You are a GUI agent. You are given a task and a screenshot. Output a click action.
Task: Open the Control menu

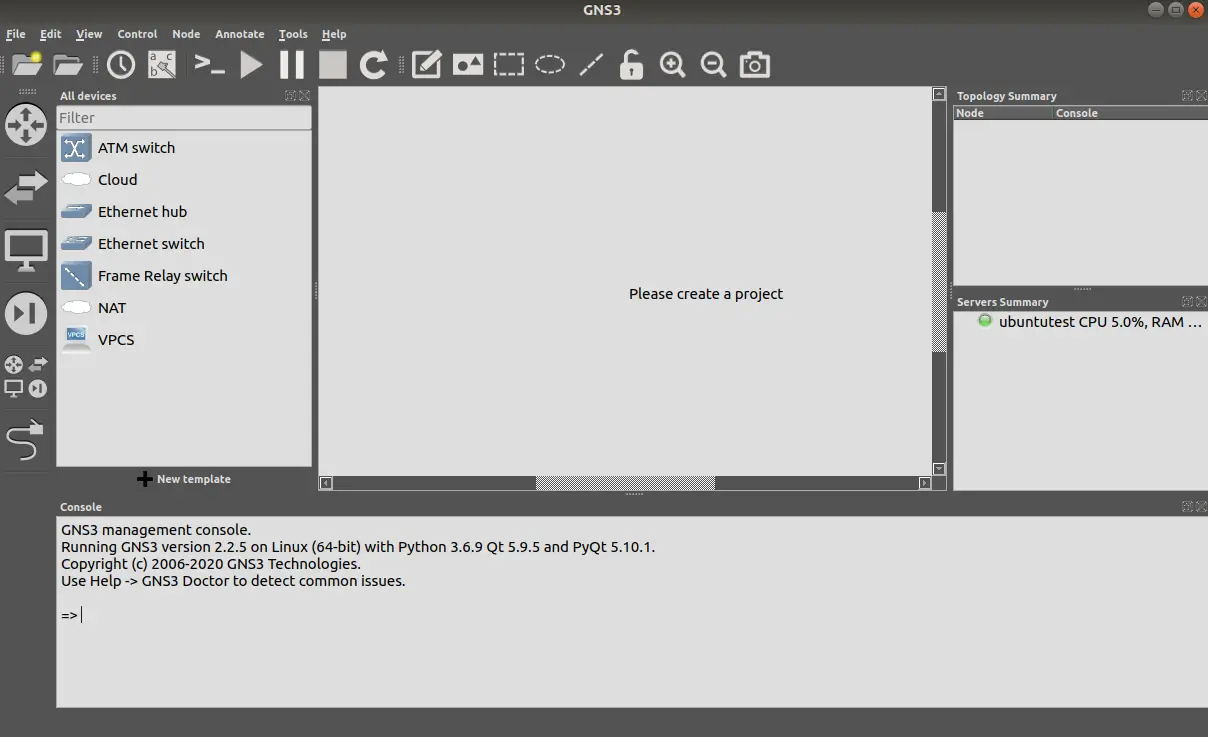pos(137,34)
